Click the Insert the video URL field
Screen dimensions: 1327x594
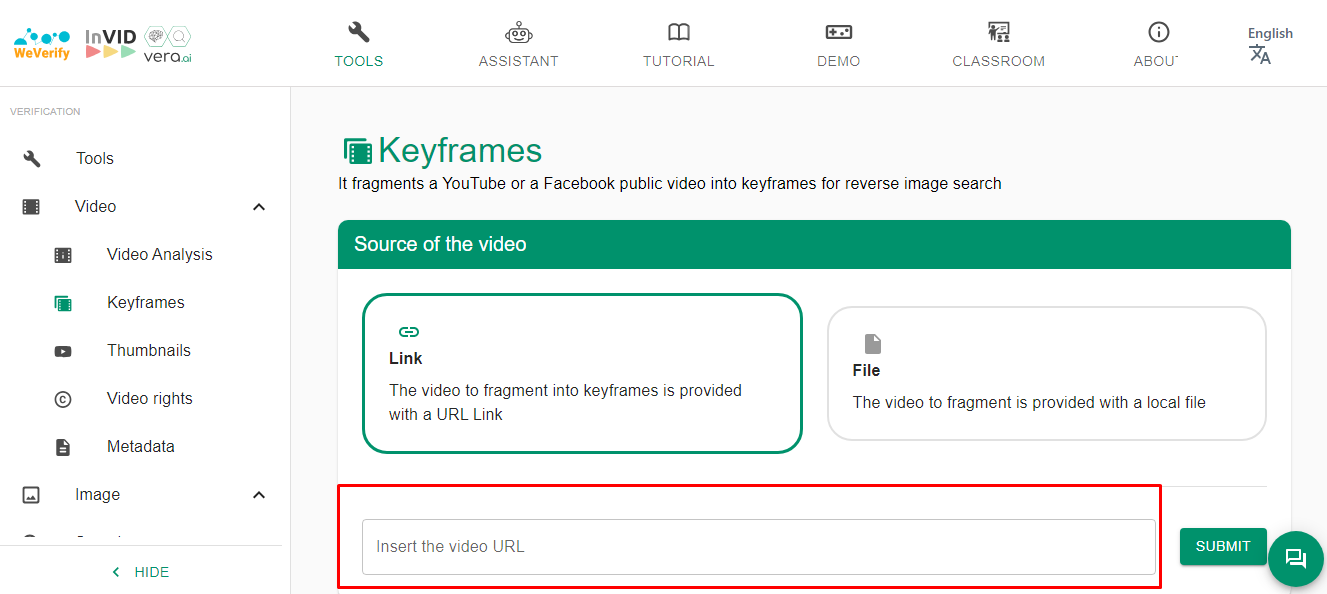pos(759,547)
